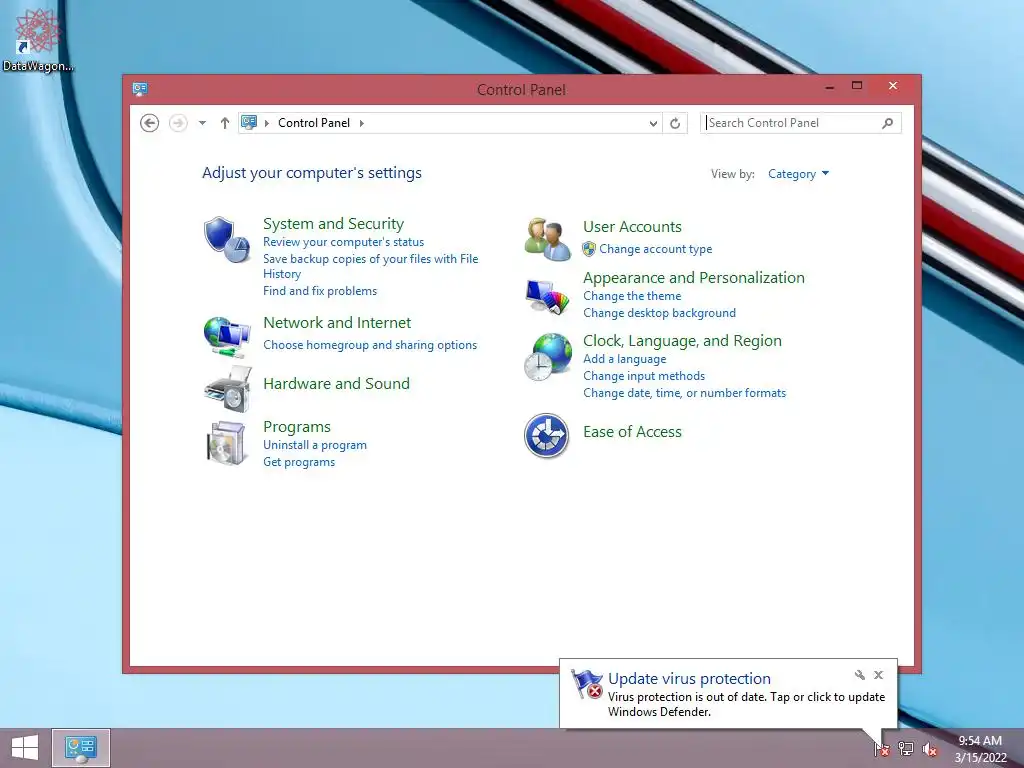The width and height of the screenshot is (1024, 768).
Task: Open notification settings wrench icon
Action: click(859, 675)
